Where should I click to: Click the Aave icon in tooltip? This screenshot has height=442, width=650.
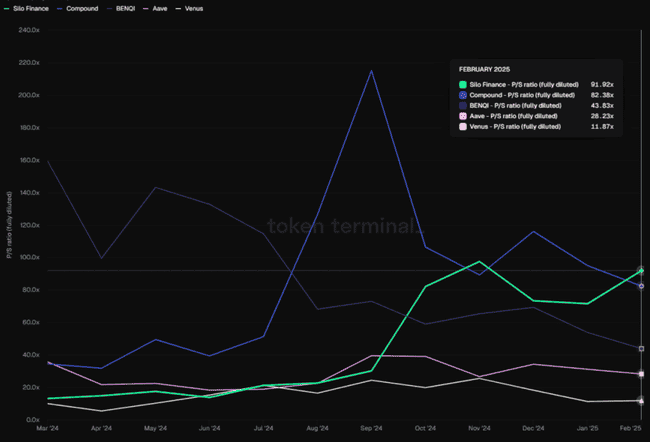(463, 116)
